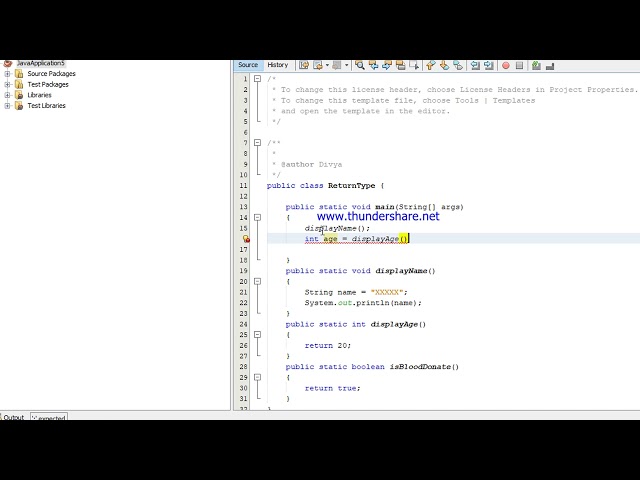Click the class name ReturnType in code
The width and height of the screenshot is (640, 480).
click(351, 186)
